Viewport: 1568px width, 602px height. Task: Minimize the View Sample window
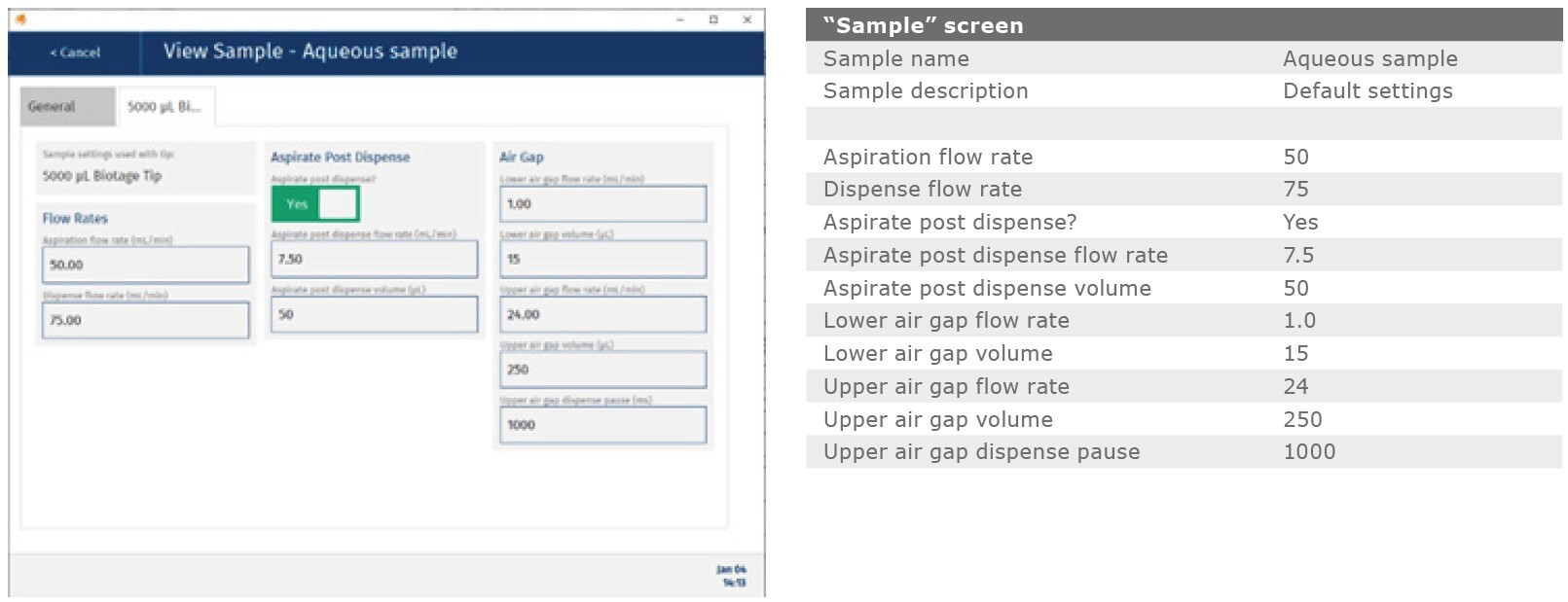(x=680, y=19)
